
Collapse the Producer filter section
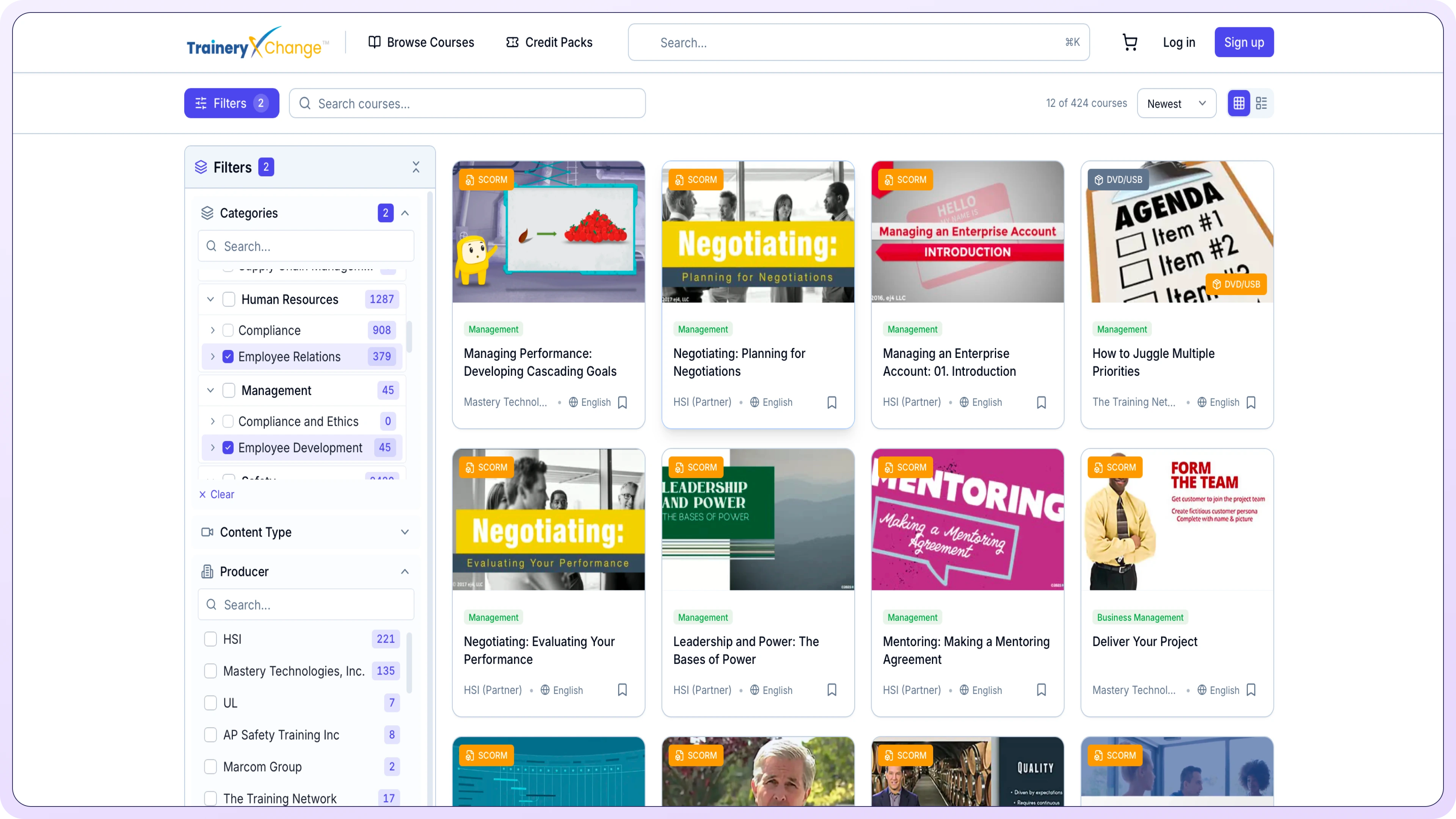[x=405, y=571]
